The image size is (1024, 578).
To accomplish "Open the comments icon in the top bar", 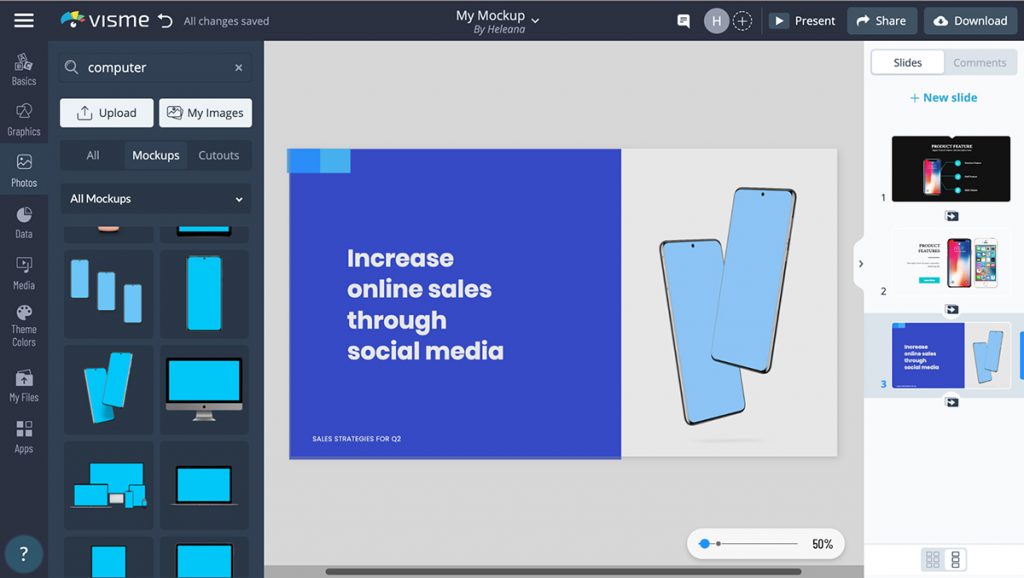I will click(x=683, y=20).
